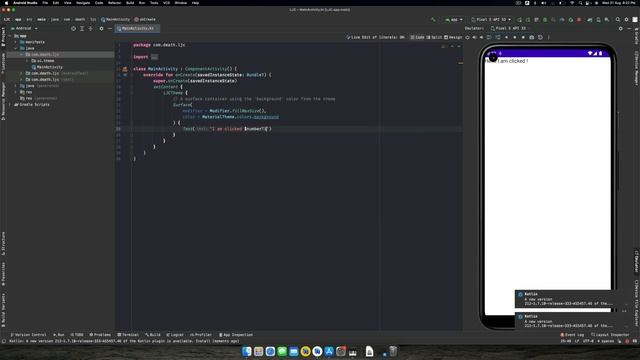Open the Version Control tool window

click(x=28, y=335)
